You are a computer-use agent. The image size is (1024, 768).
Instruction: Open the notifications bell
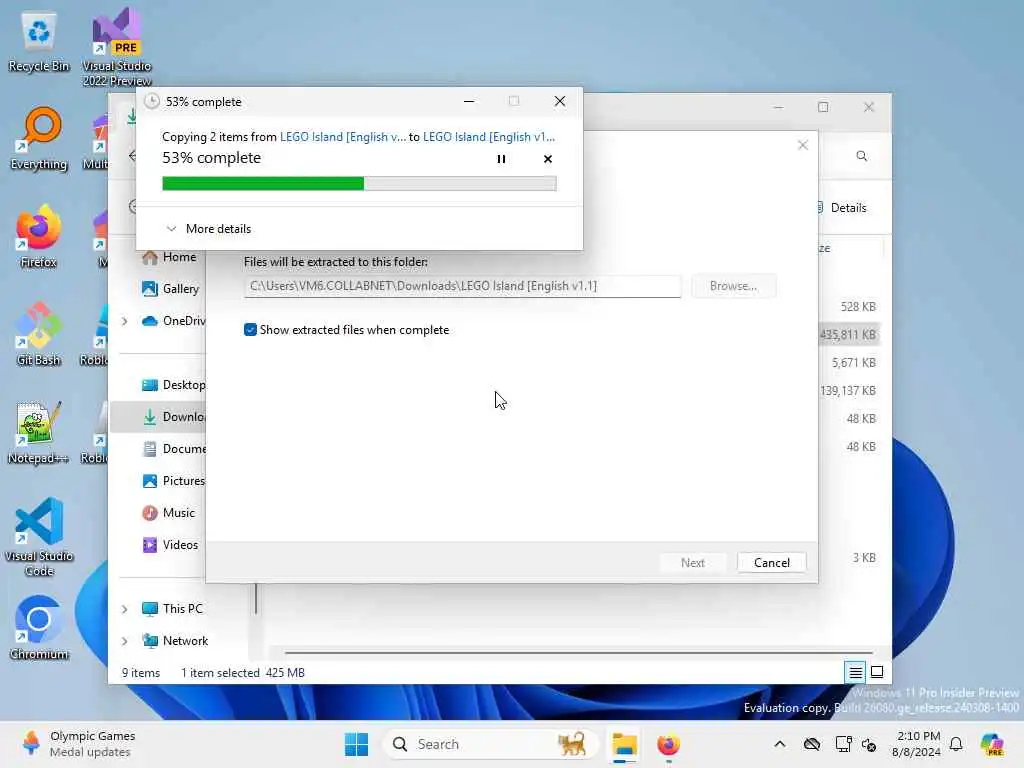point(956,744)
